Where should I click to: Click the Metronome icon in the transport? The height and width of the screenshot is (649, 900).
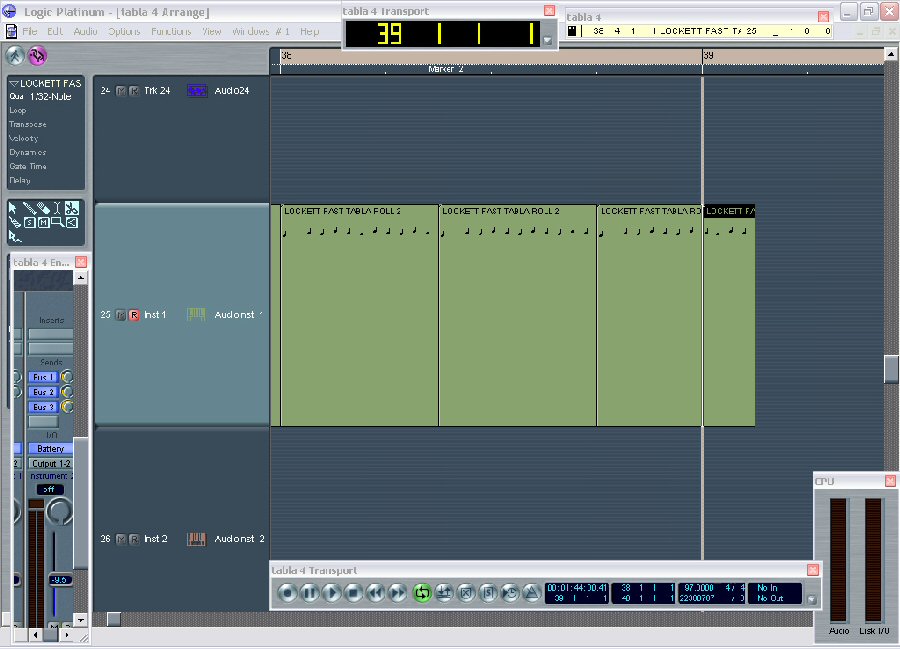[531, 593]
